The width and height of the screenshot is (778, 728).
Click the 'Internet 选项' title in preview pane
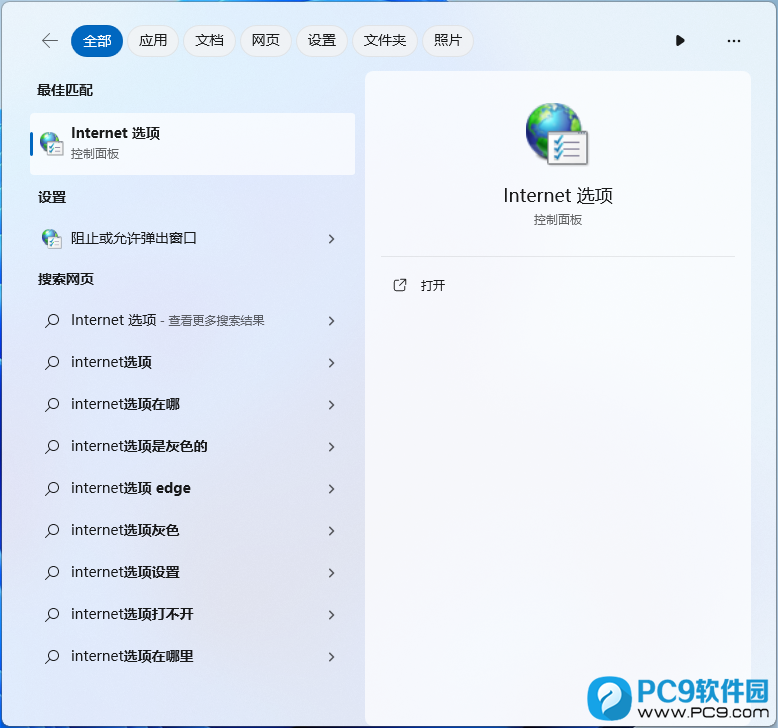(x=558, y=196)
